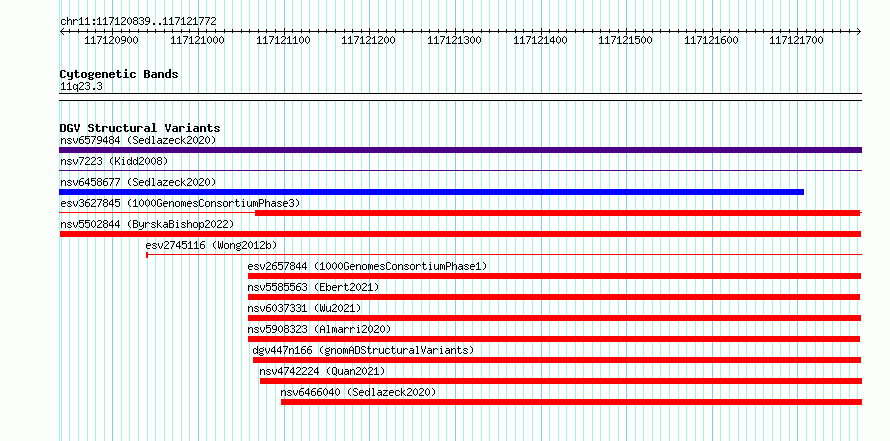Click ruler position 117121400

540,40
